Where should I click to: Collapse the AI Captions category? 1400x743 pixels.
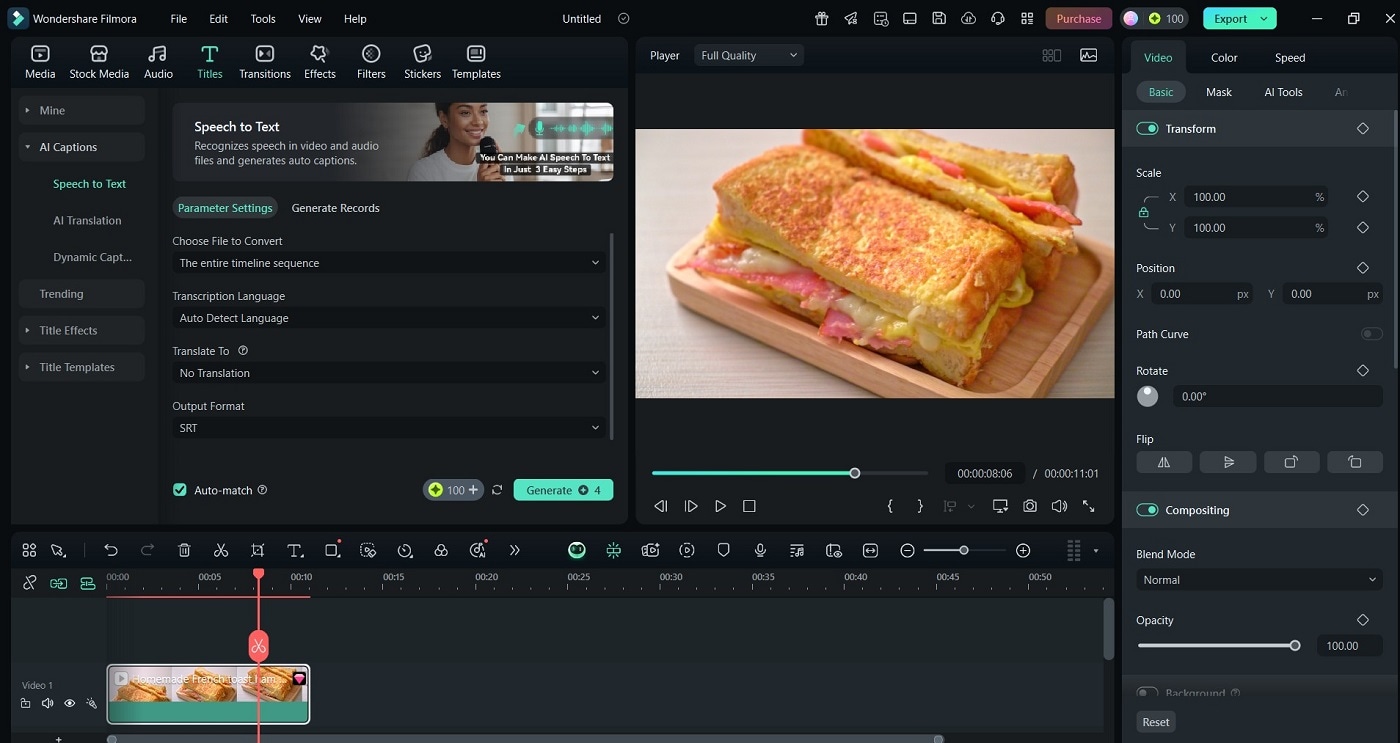pos(81,147)
